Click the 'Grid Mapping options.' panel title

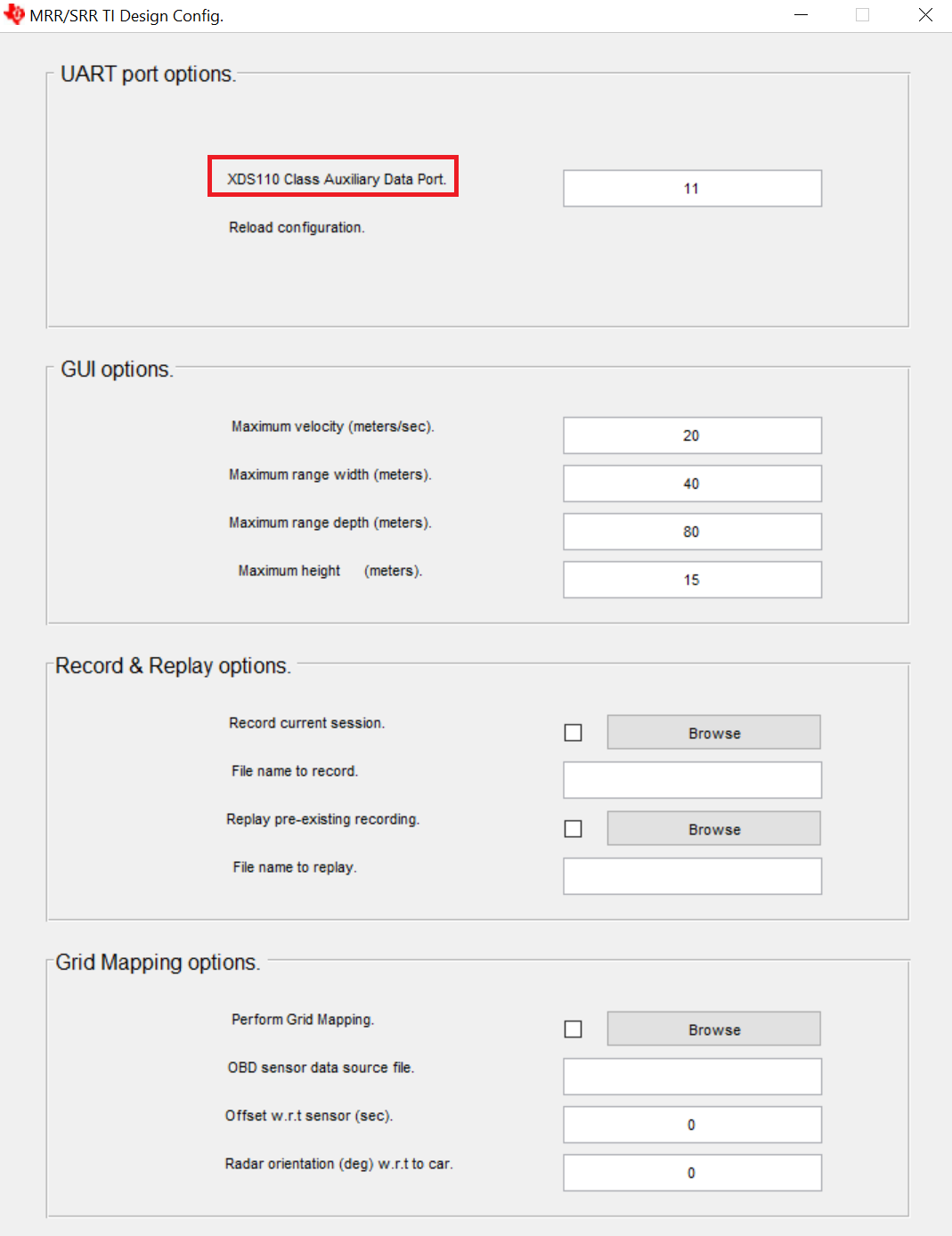(159, 963)
